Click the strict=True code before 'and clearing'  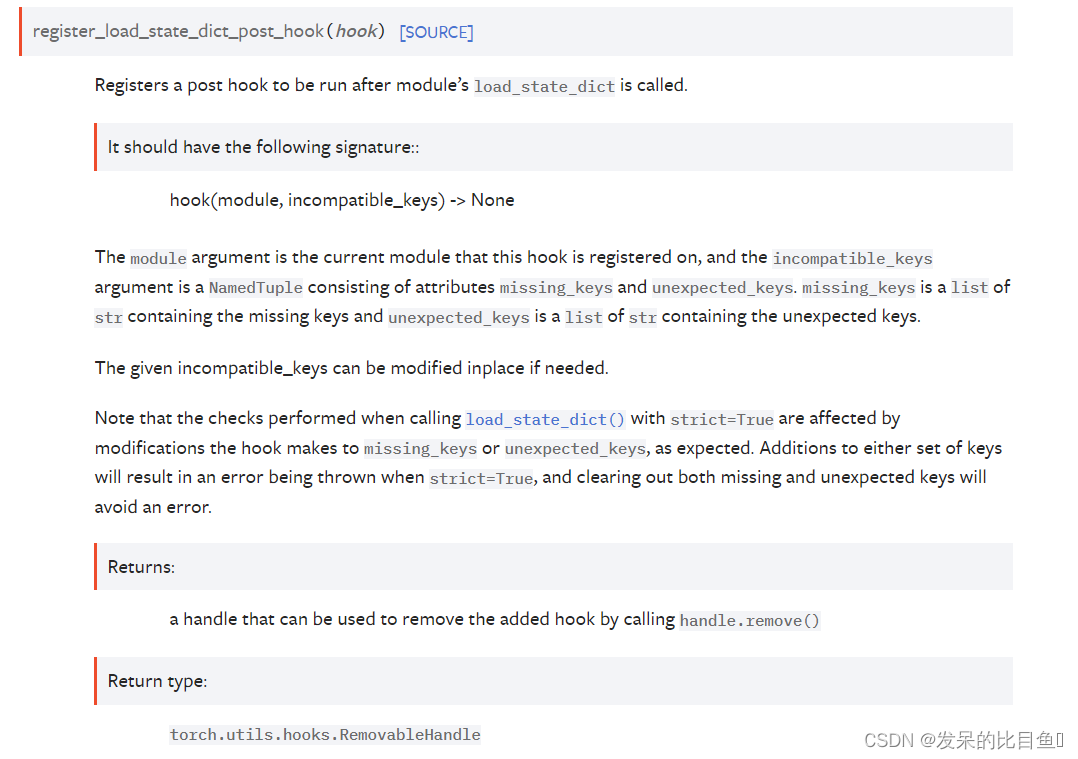tap(481, 478)
